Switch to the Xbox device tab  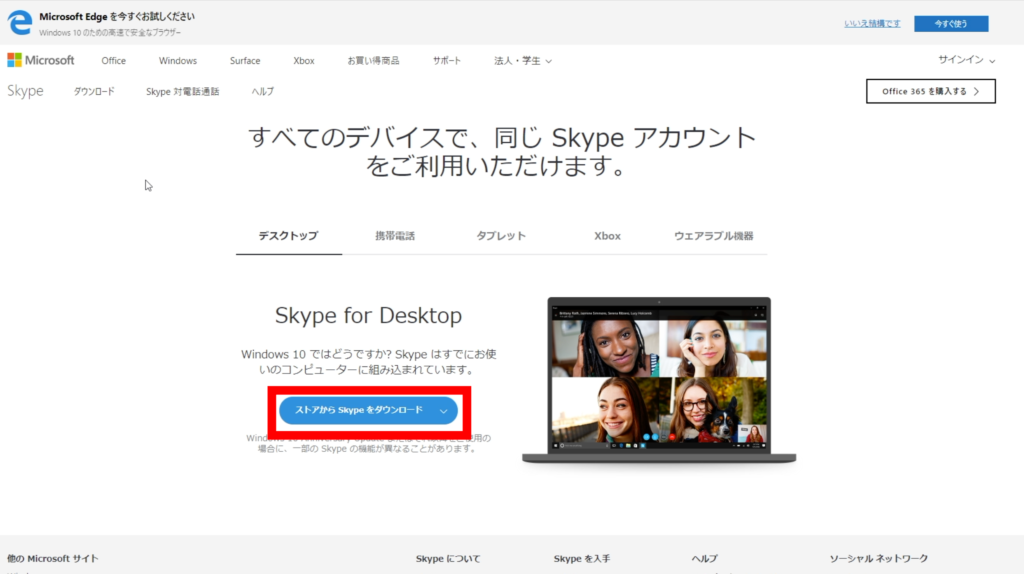607,236
